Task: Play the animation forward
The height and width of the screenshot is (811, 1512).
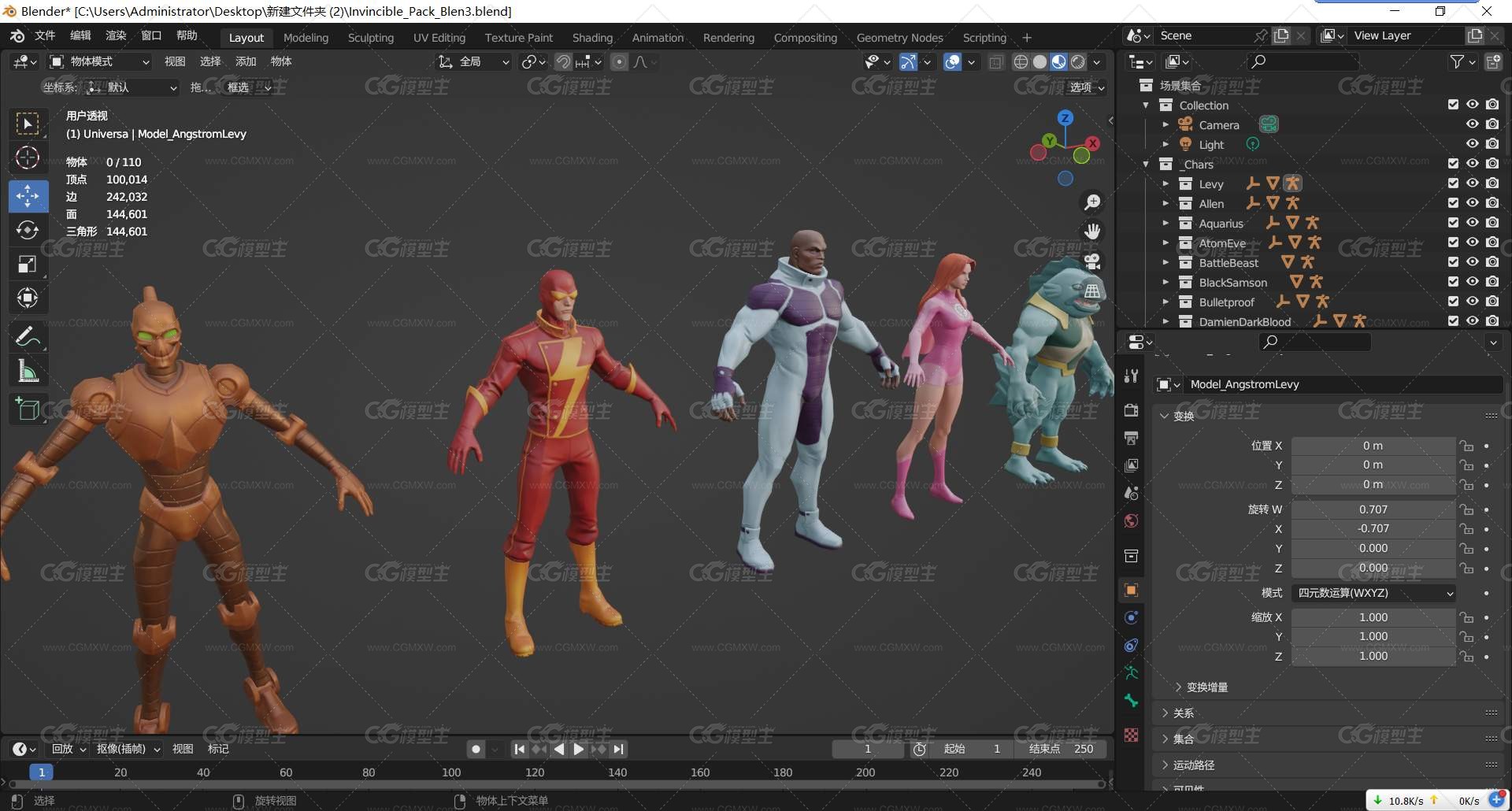Action: tap(579, 750)
